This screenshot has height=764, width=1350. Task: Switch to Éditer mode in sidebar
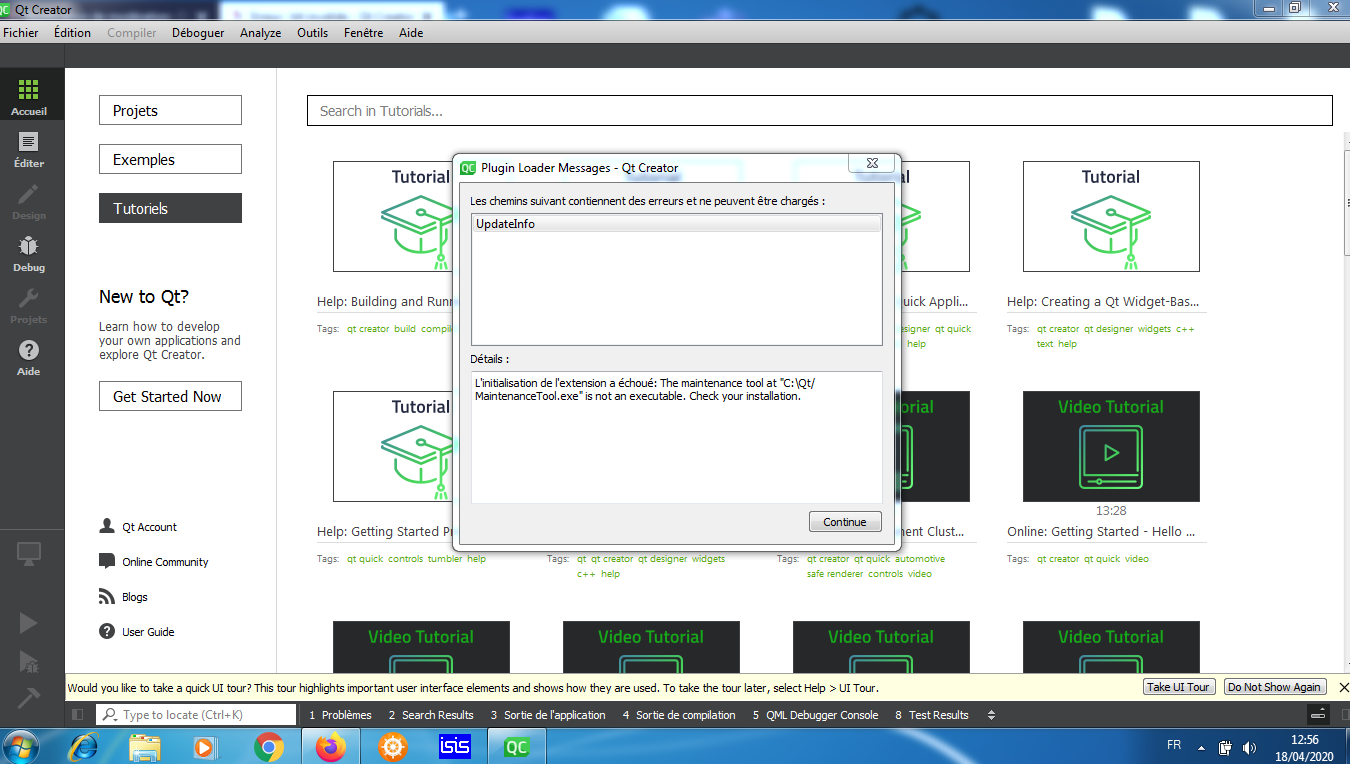pyautogui.click(x=29, y=149)
